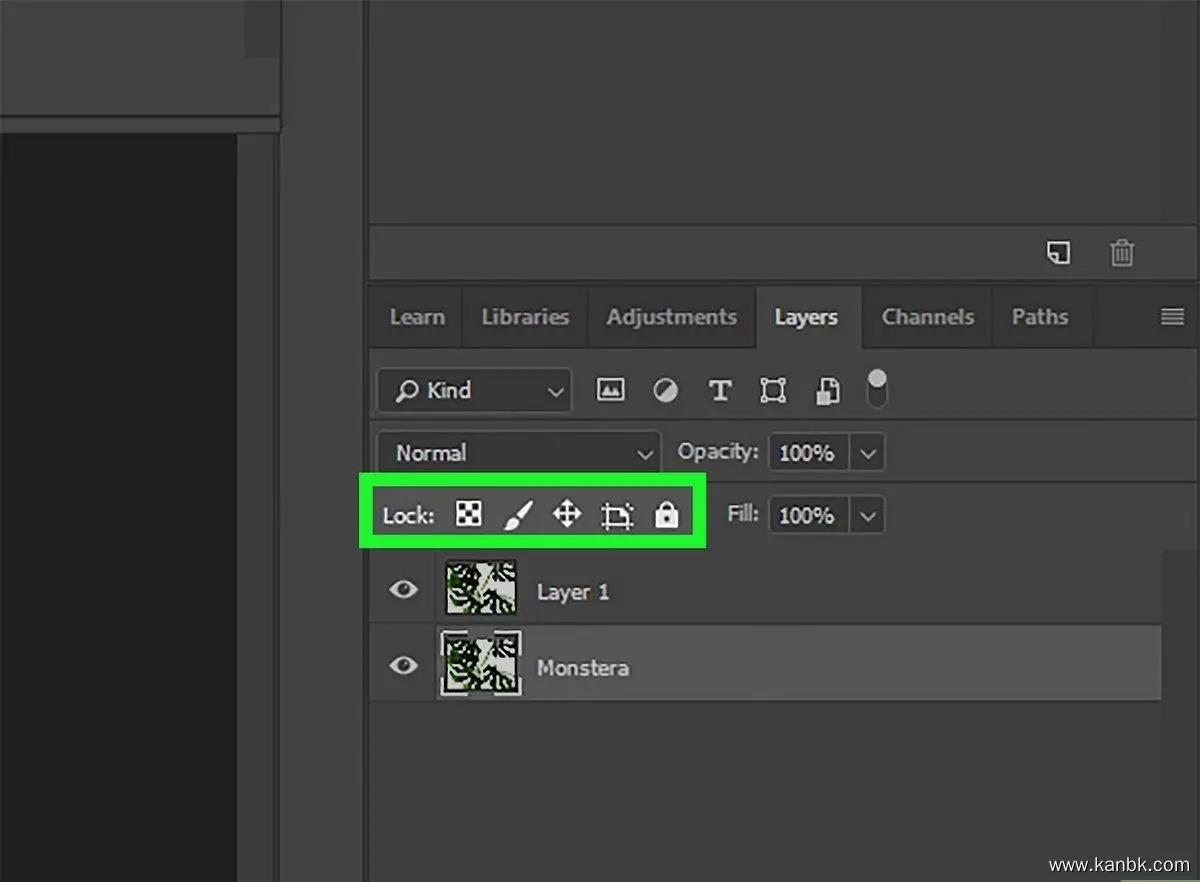Toggle the layer filtering switch
This screenshot has height=882, width=1200.
876,389
